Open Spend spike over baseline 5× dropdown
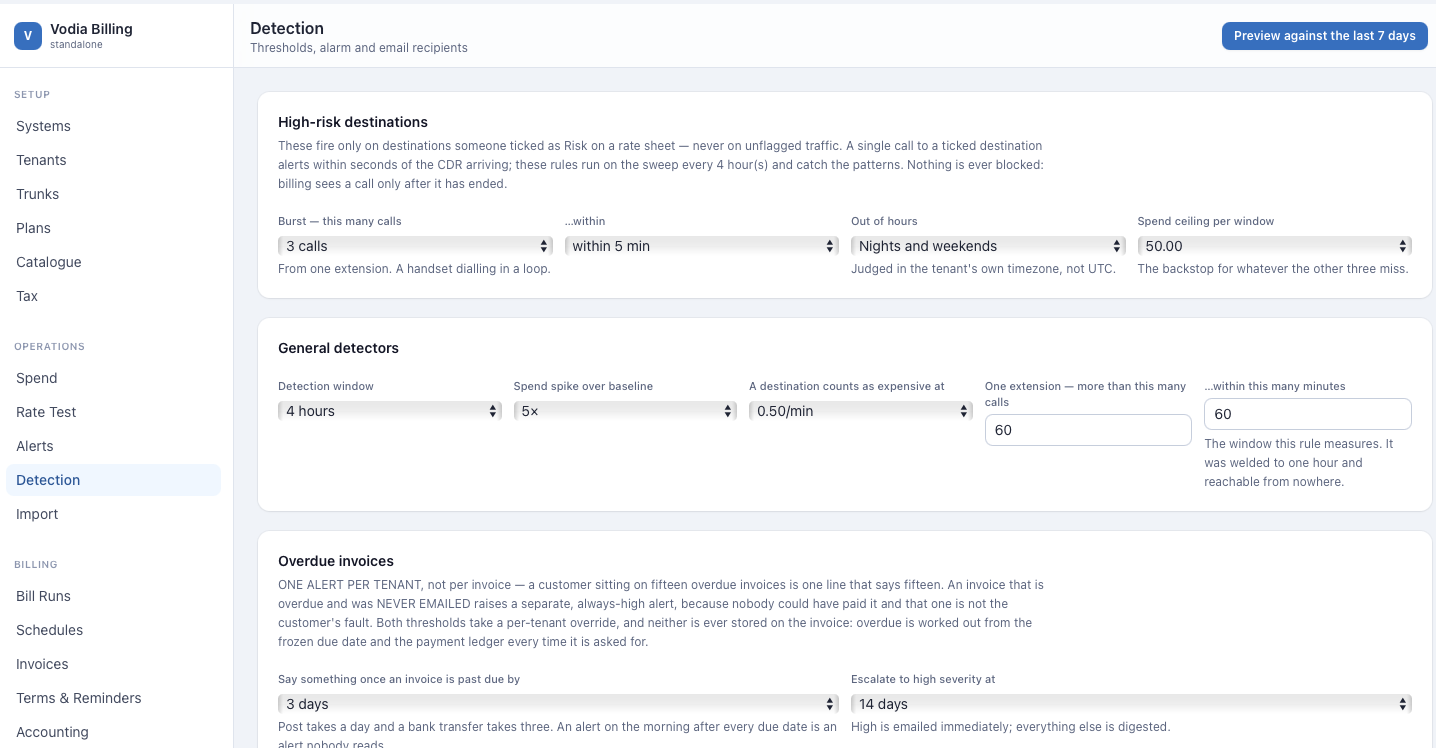 (x=625, y=411)
